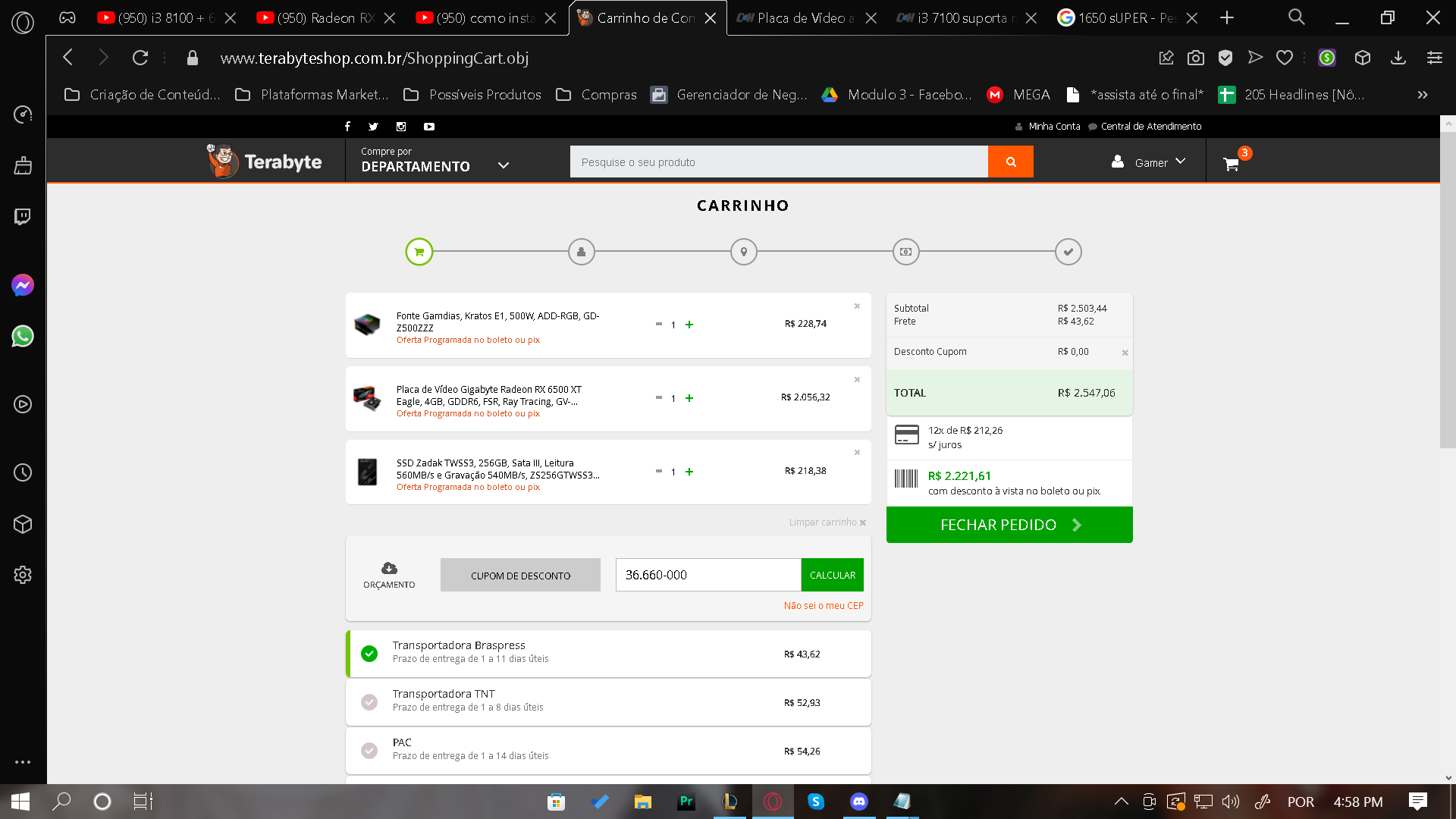Click the SSD Zadak product thumbnail
The height and width of the screenshot is (819, 1456).
click(368, 472)
